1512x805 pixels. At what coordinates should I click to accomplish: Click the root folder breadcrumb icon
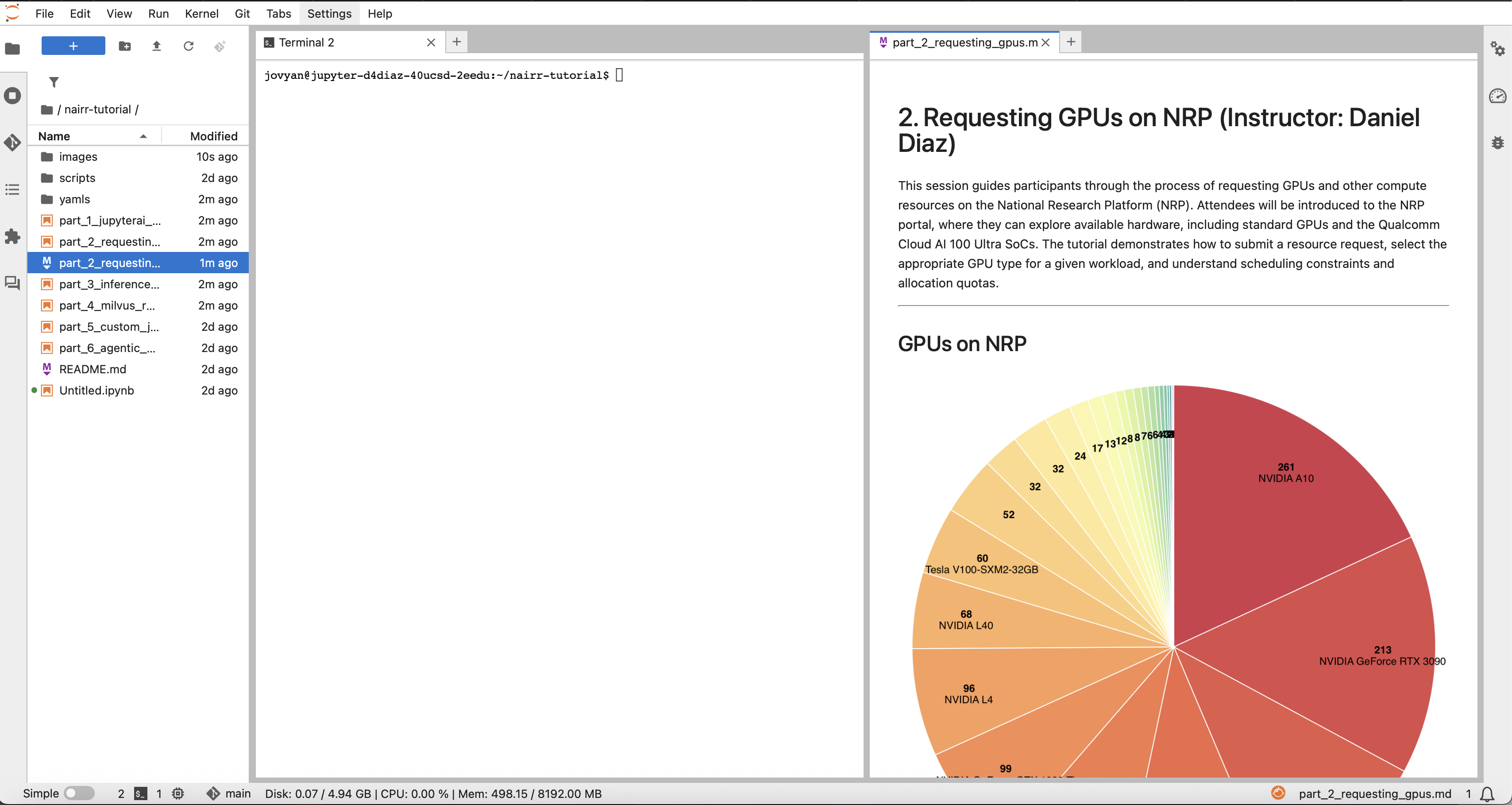[x=47, y=110]
